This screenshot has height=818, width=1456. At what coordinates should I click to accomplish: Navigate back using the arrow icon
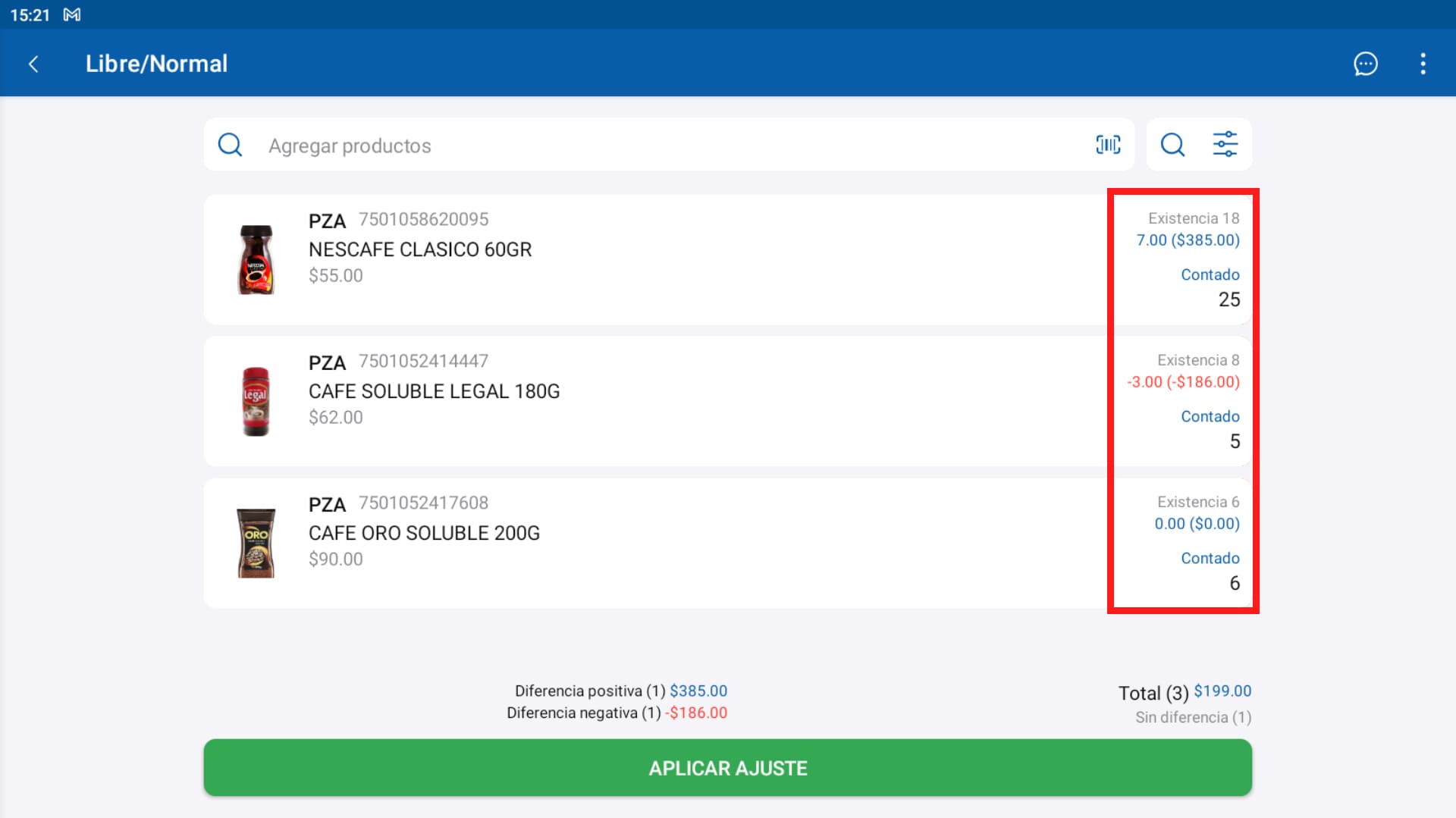click(33, 64)
